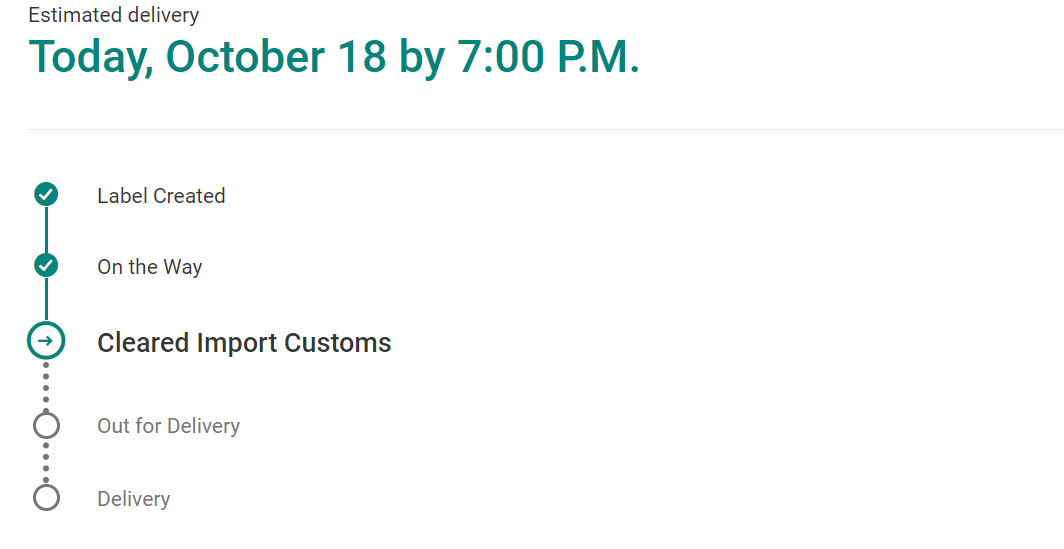This screenshot has width=1064, height=549.
Task: Click solid line below the On the Way checkmark
Action: point(46,299)
